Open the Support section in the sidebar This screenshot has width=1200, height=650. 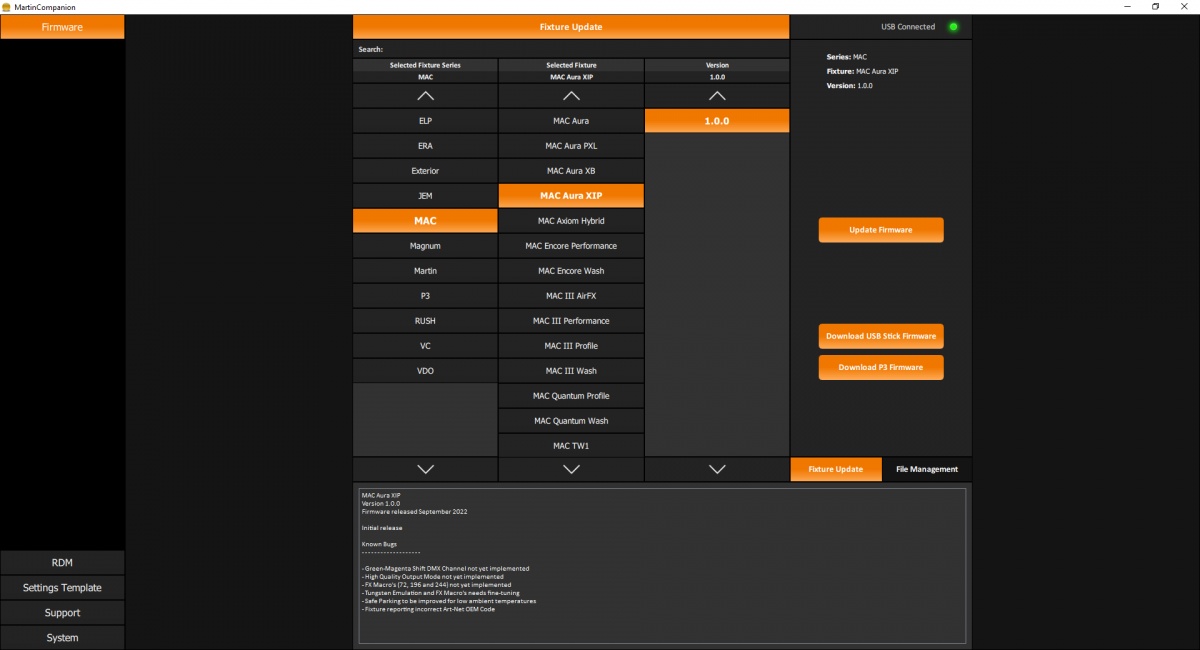(x=62, y=612)
